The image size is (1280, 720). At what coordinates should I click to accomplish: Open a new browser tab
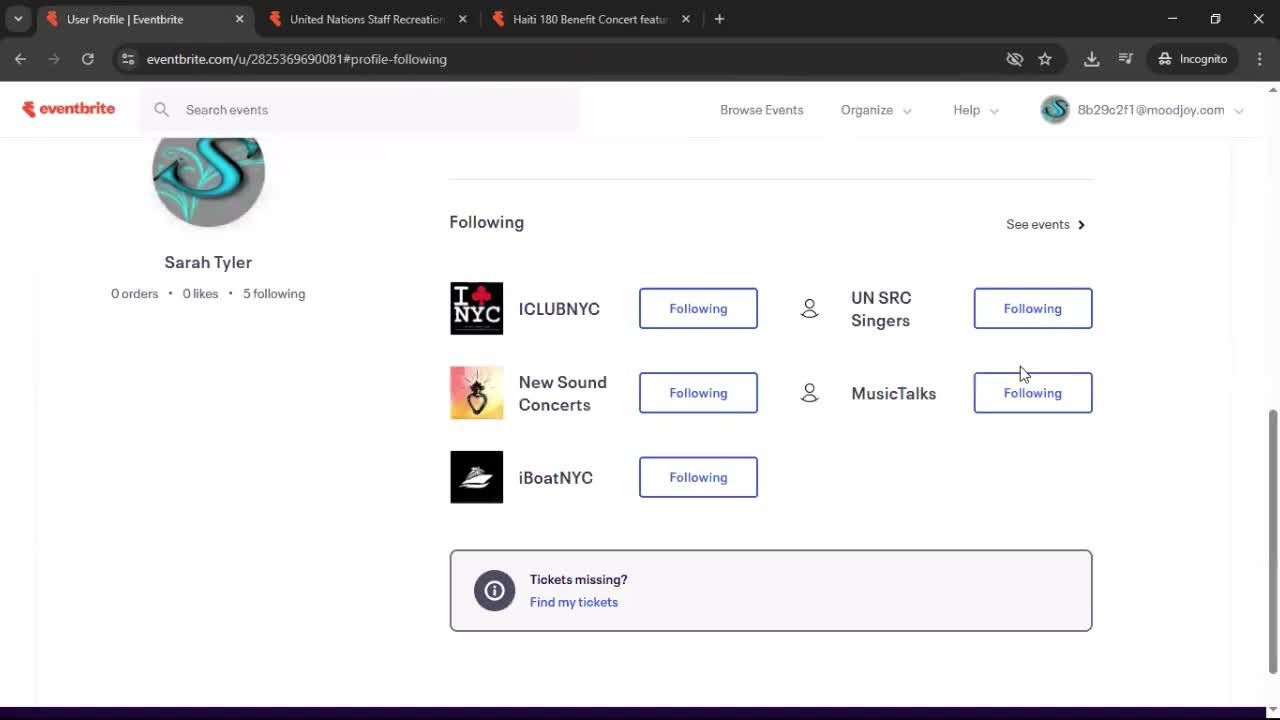coord(719,19)
